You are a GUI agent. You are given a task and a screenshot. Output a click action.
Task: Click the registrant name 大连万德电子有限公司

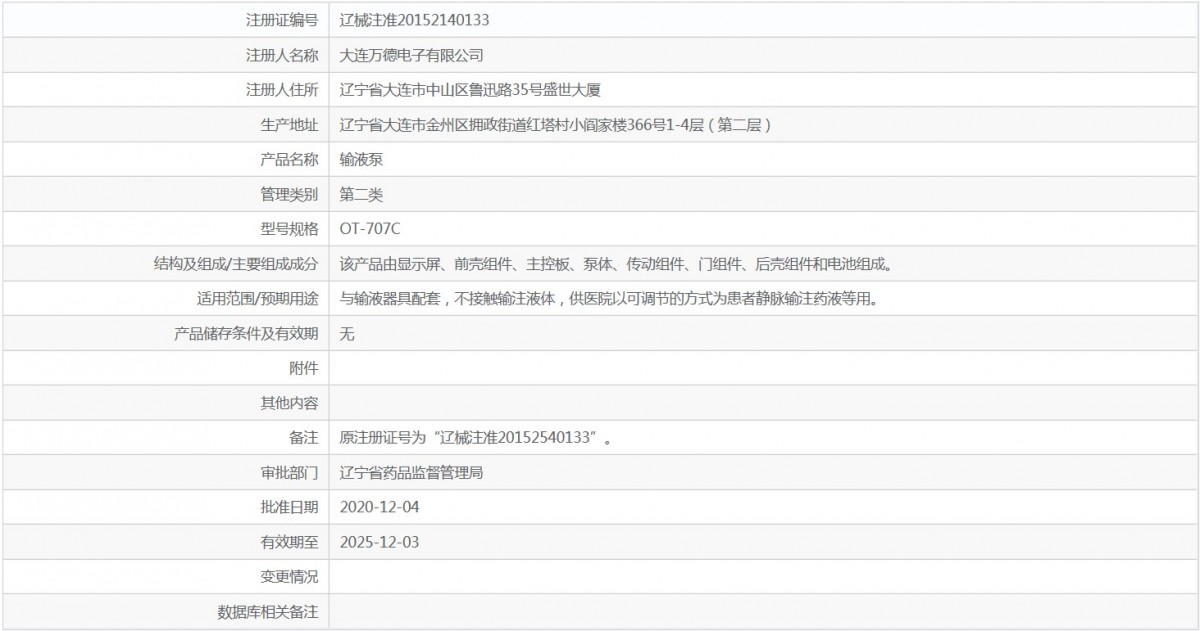412,55
